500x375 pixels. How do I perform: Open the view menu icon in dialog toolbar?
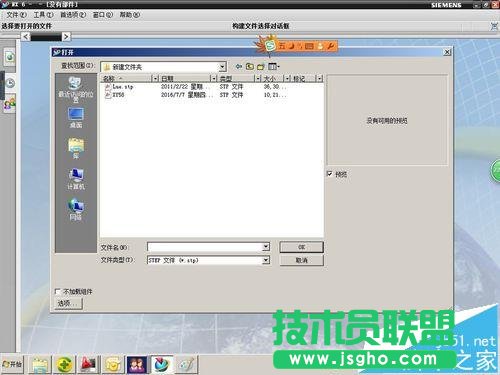[274, 66]
